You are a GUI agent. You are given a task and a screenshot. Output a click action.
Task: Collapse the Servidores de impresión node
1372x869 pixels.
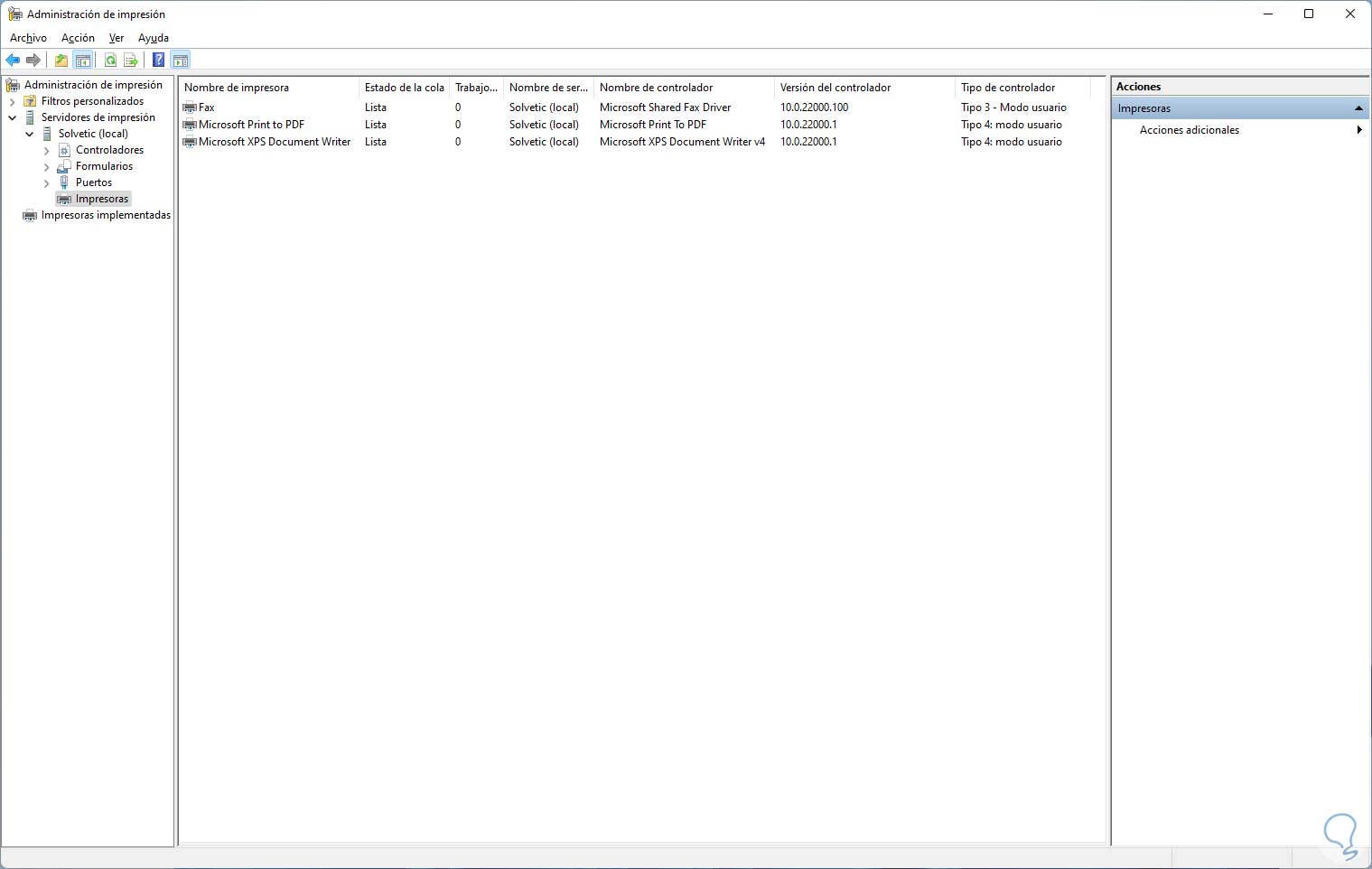pyautogui.click(x=12, y=117)
